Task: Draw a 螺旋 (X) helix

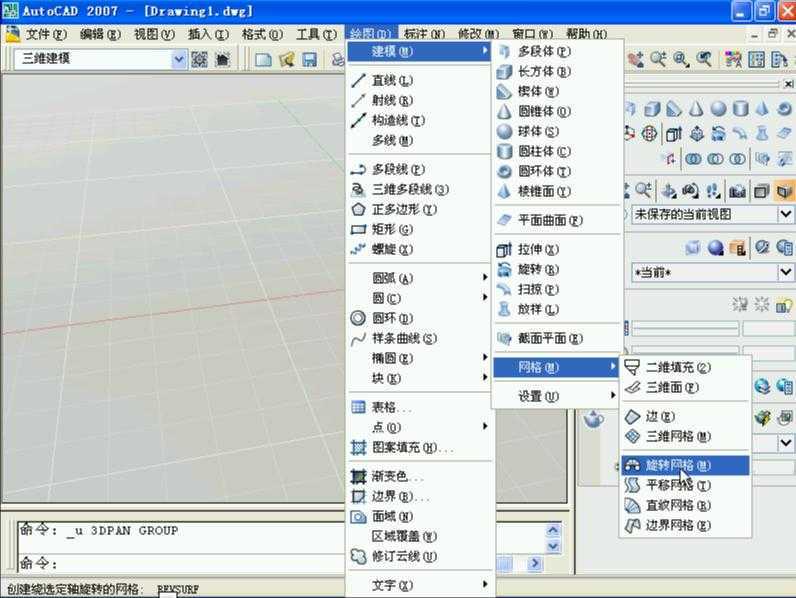Action: pyautogui.click(x=419, y=249)
